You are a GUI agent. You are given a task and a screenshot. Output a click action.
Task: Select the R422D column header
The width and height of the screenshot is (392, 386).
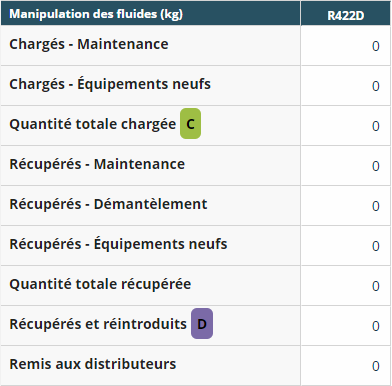click(x=346, y=13)
